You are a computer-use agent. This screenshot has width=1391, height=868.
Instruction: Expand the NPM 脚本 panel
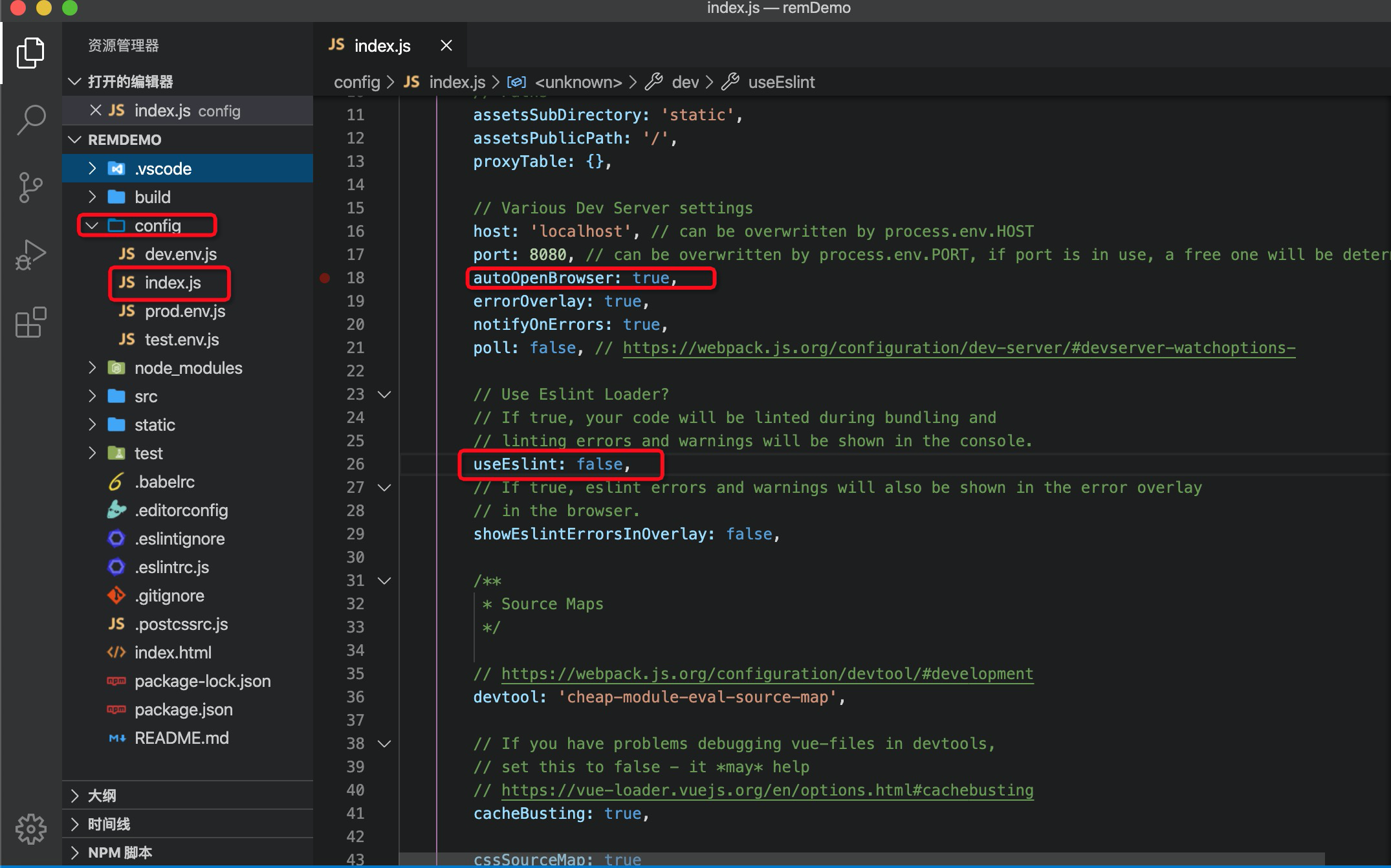point(188,852)
